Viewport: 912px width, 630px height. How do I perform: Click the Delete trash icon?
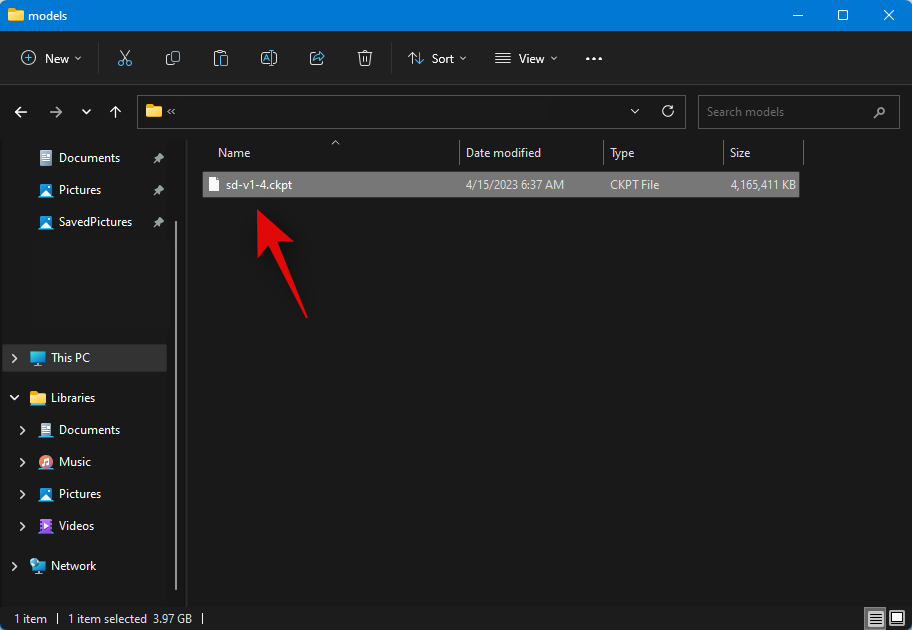click(x=365, y=59)
